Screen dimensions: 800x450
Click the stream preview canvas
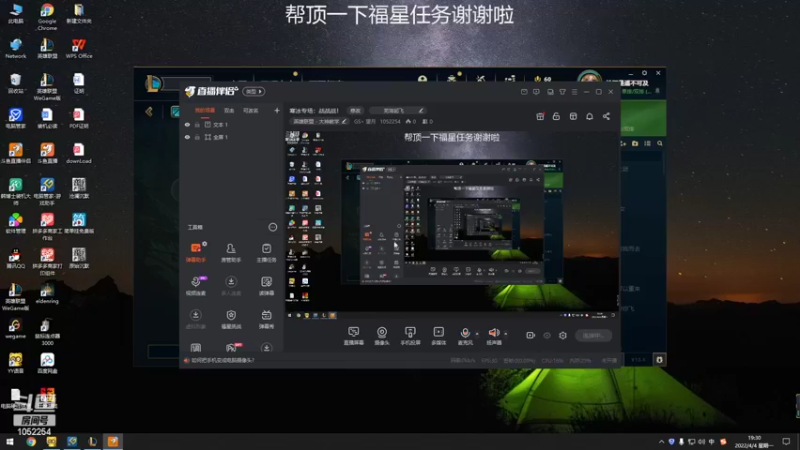pyautogui.click(x=451, y=225)
